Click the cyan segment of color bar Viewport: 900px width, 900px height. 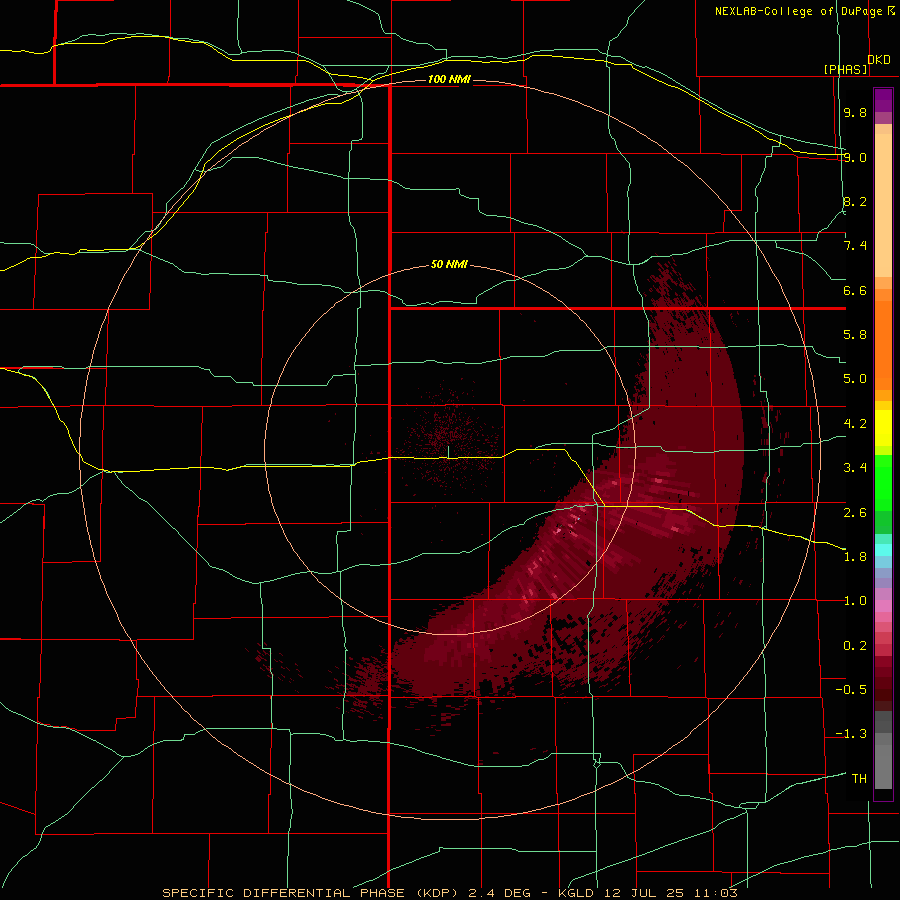tap(883, 549)
